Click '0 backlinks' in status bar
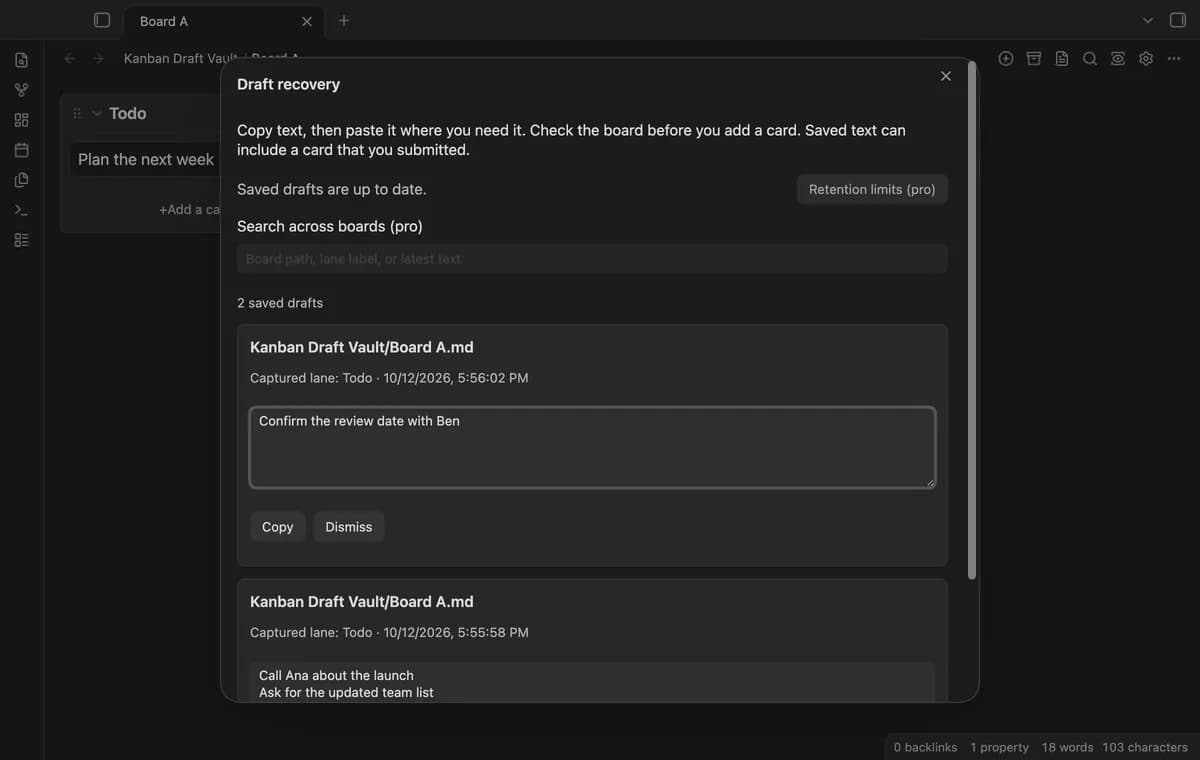The image size is (1200, 760). click(x=925, y=747)
